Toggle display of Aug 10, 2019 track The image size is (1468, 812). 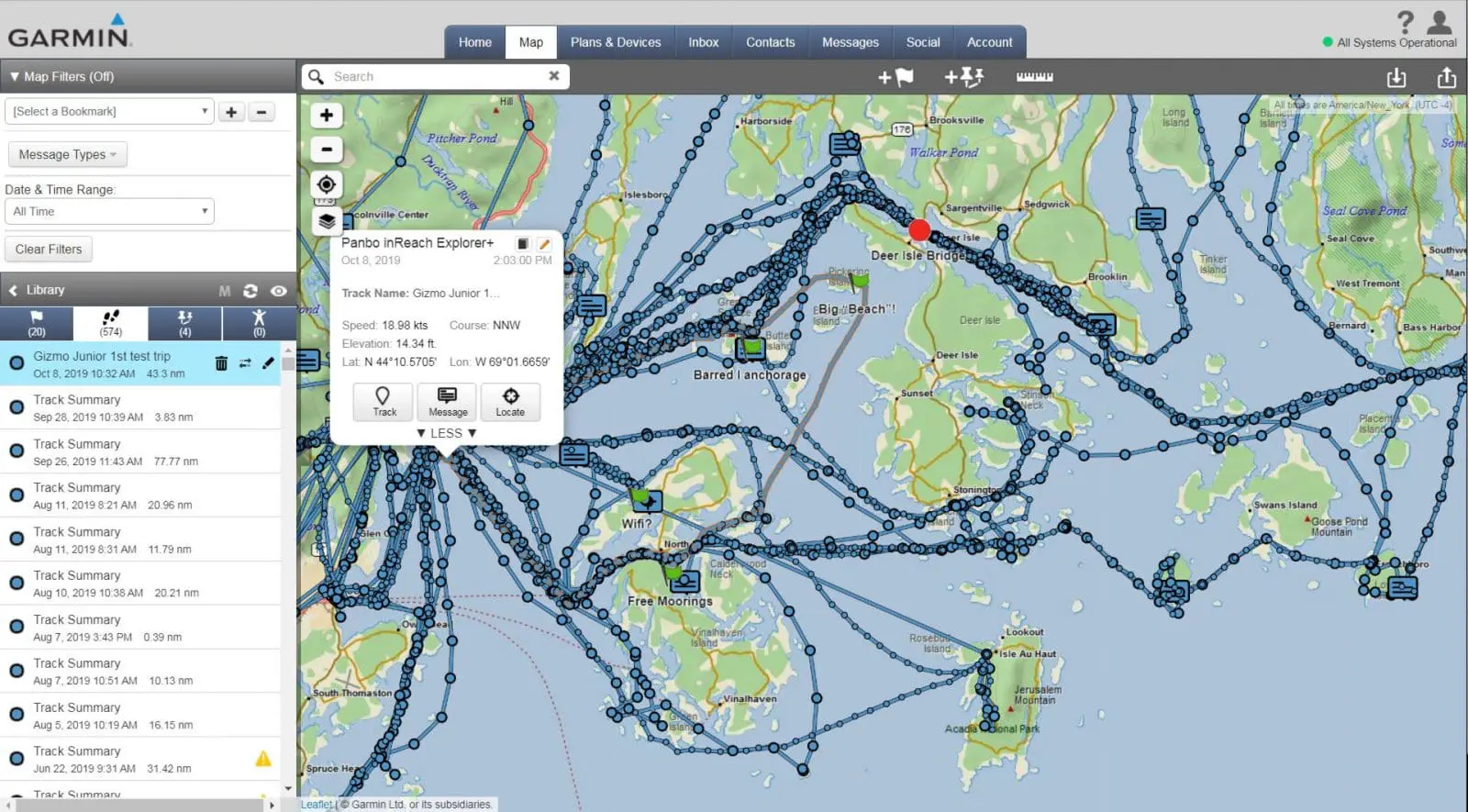click(x=17, y=583)
